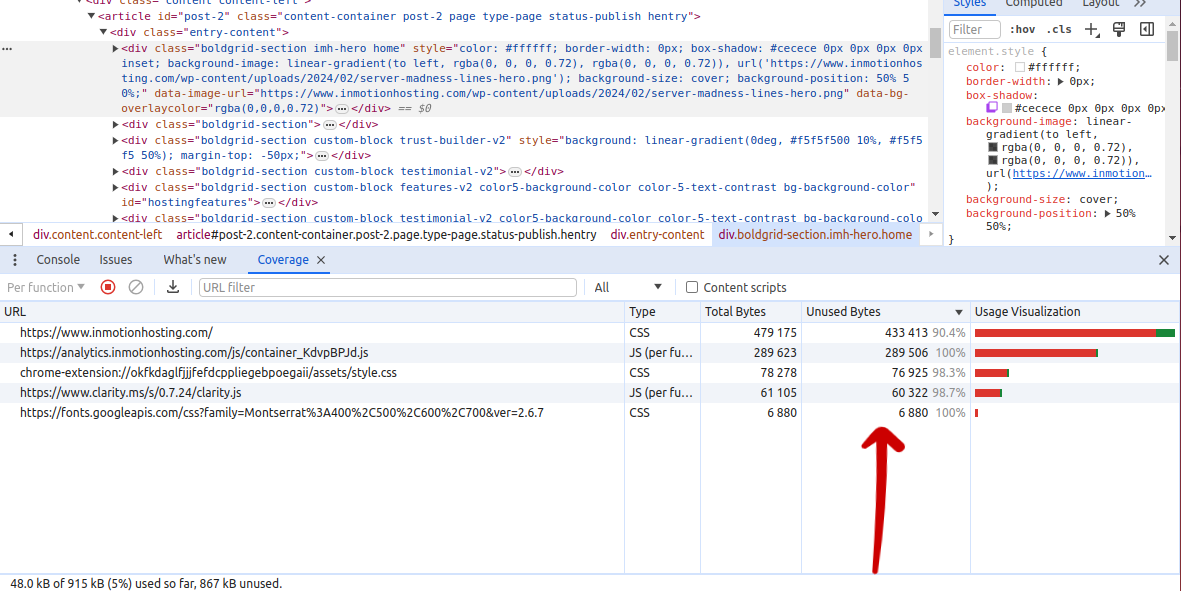Export coverage data with the download icon
The height and width of the screenshot is (591, 1181).
[172, 287]
